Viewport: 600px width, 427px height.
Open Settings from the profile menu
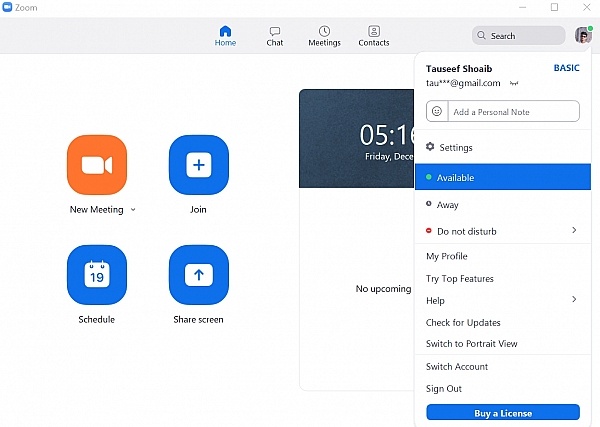coord(503,147)
